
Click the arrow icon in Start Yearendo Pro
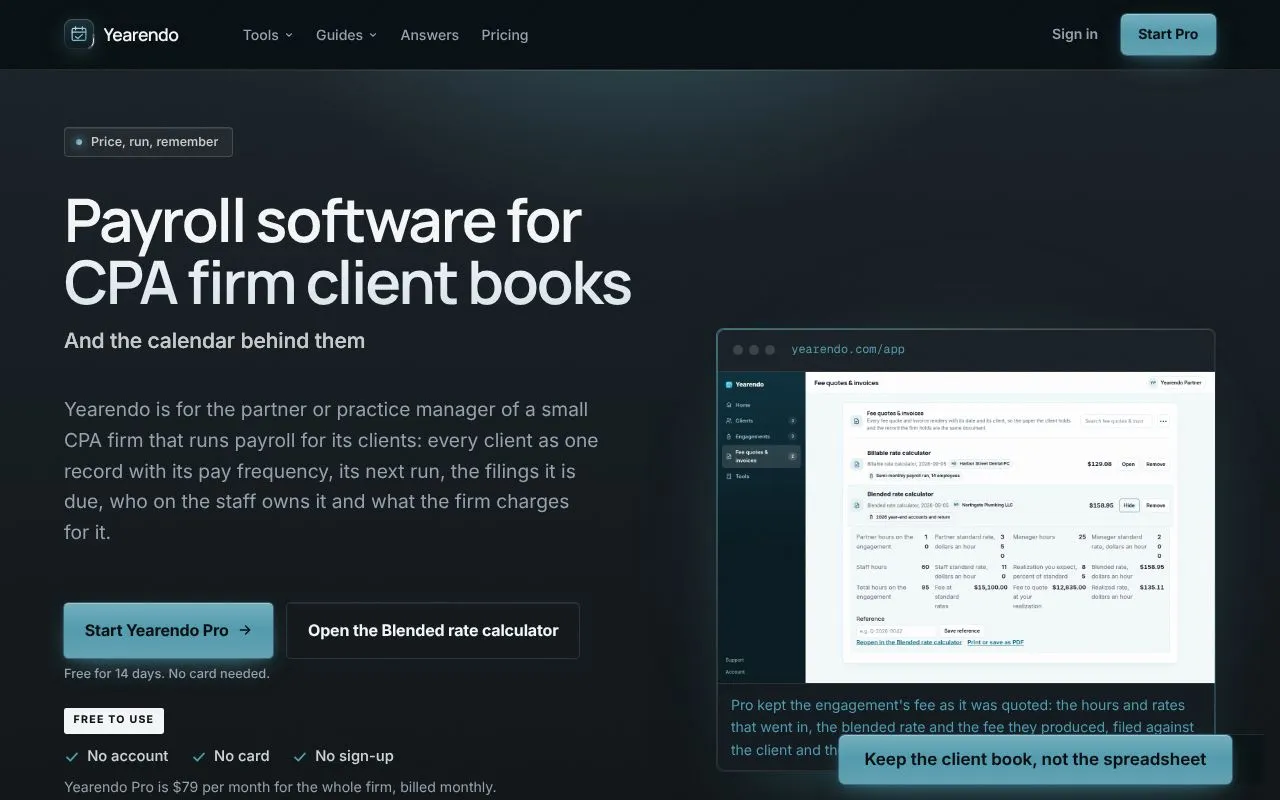245,630
